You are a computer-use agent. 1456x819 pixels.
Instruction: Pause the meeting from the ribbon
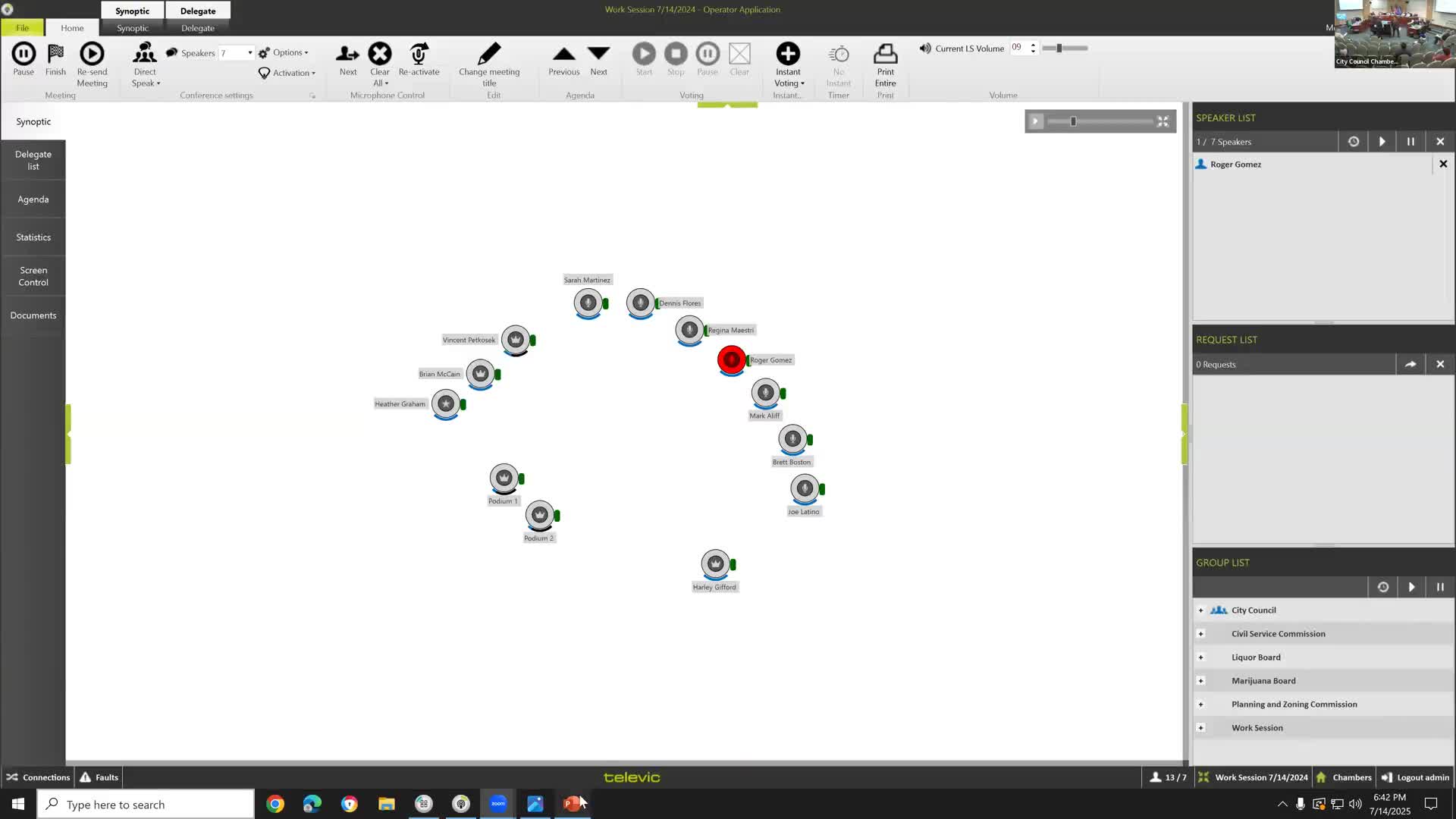[24, 54]
